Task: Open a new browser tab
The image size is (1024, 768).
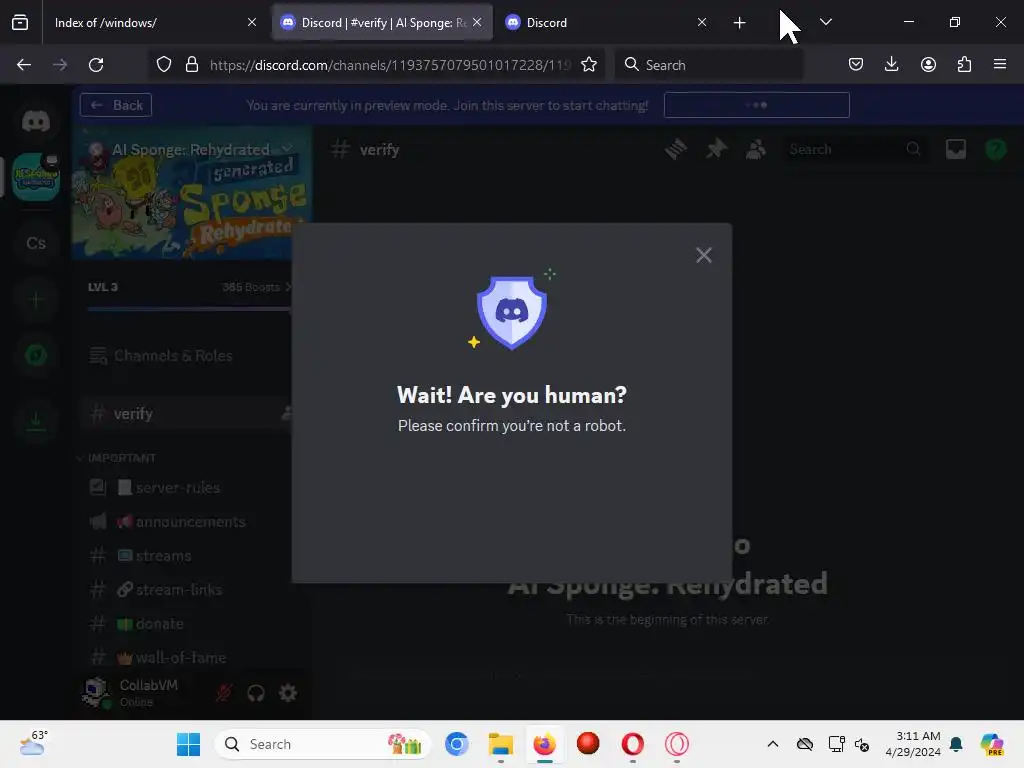Action: [x=739, y=23]
